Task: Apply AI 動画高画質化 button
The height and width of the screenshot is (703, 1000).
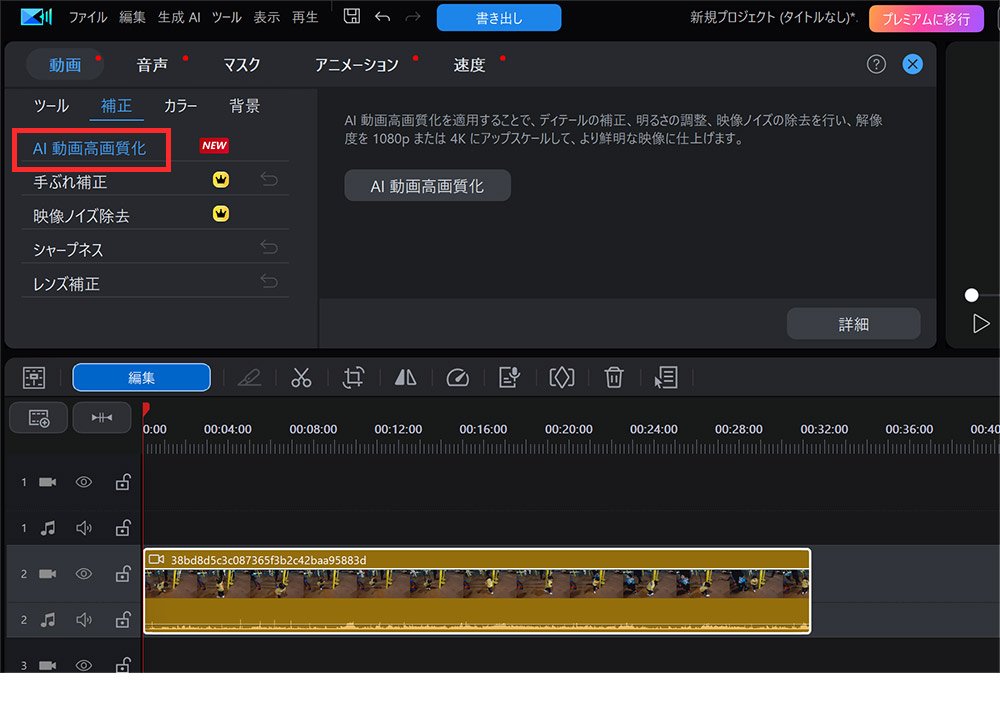Action: pos(427,185)
